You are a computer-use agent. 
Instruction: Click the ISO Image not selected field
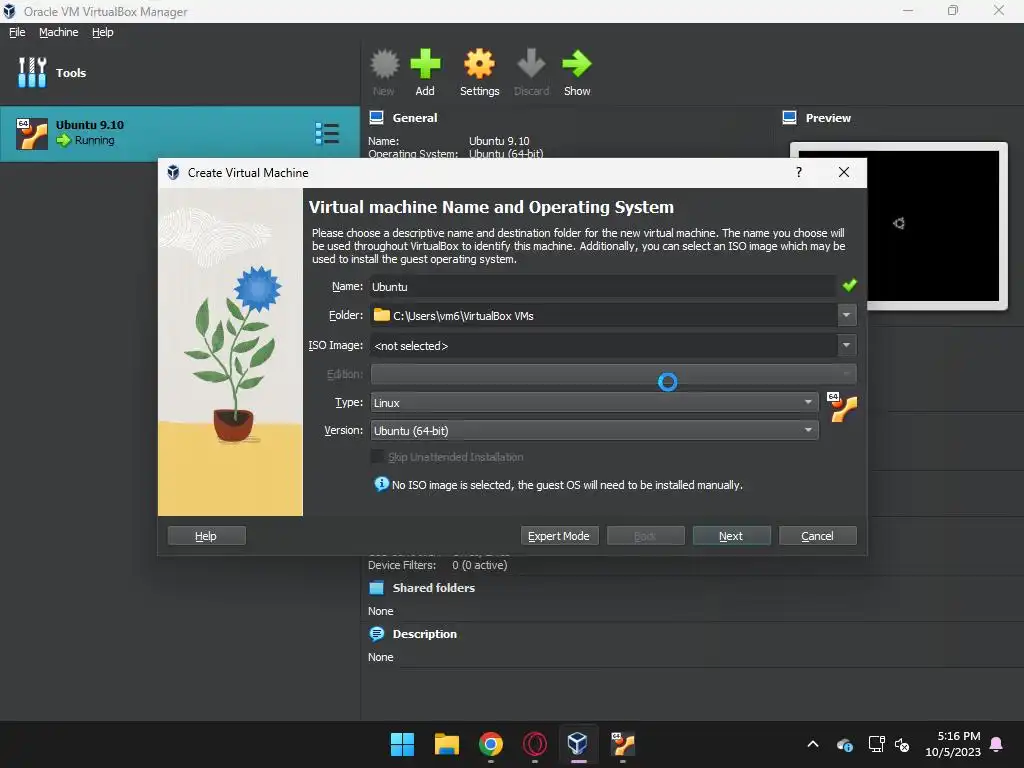click(x=603, y=345)
